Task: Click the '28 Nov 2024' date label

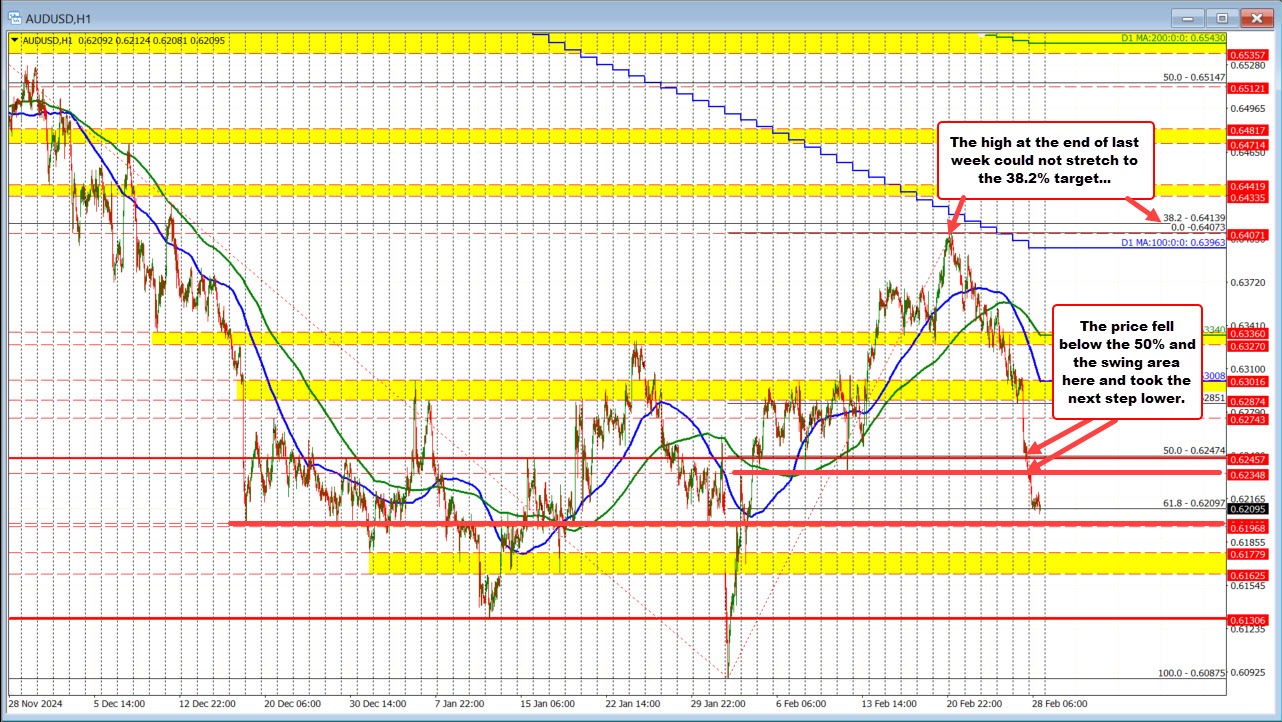Action: pyautogui.click(x=35, y=703)
